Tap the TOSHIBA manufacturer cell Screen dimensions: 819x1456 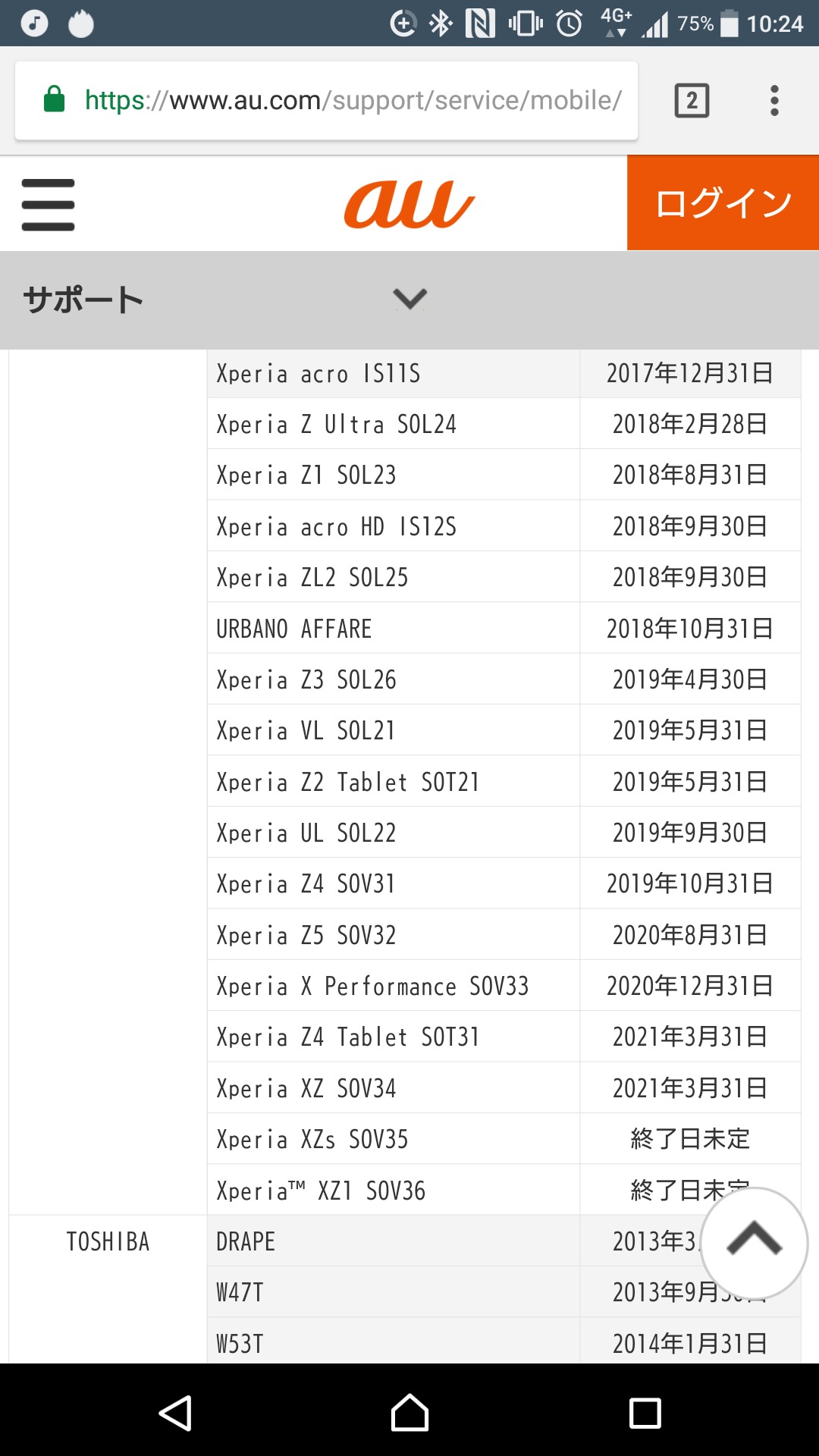tap(108, 1241)
